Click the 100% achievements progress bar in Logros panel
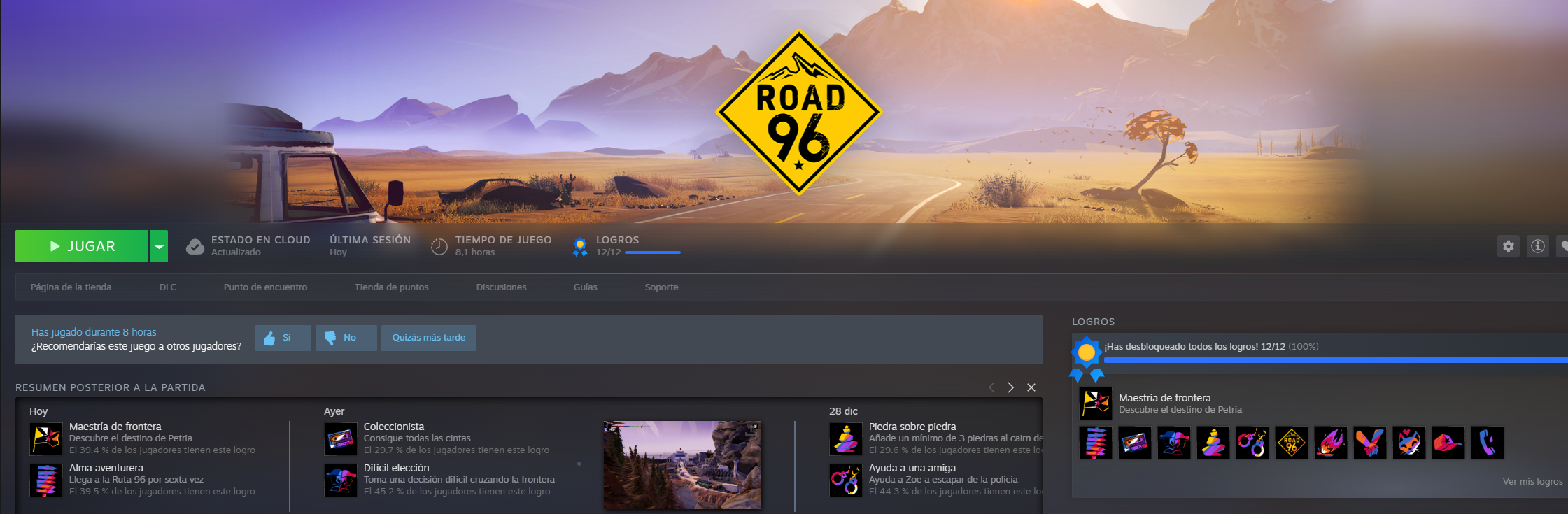The image size is (1568, 514). pyautogui.click(x=1336, y=360)
